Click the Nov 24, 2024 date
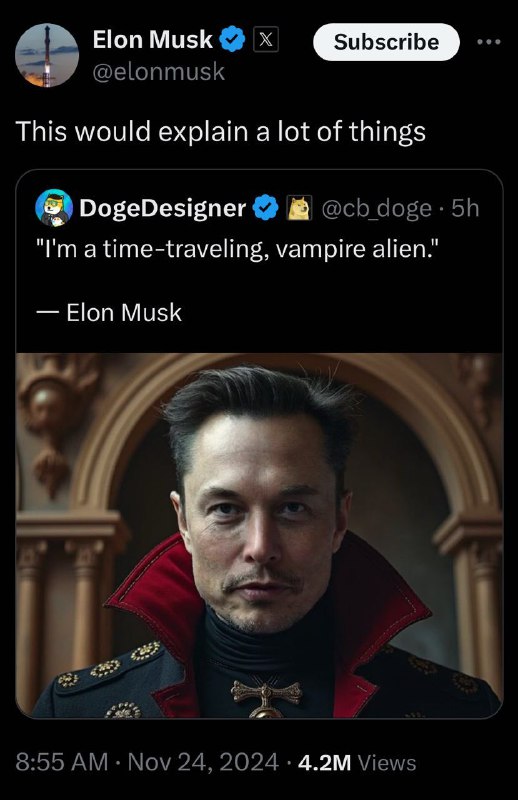 point(203,762)
